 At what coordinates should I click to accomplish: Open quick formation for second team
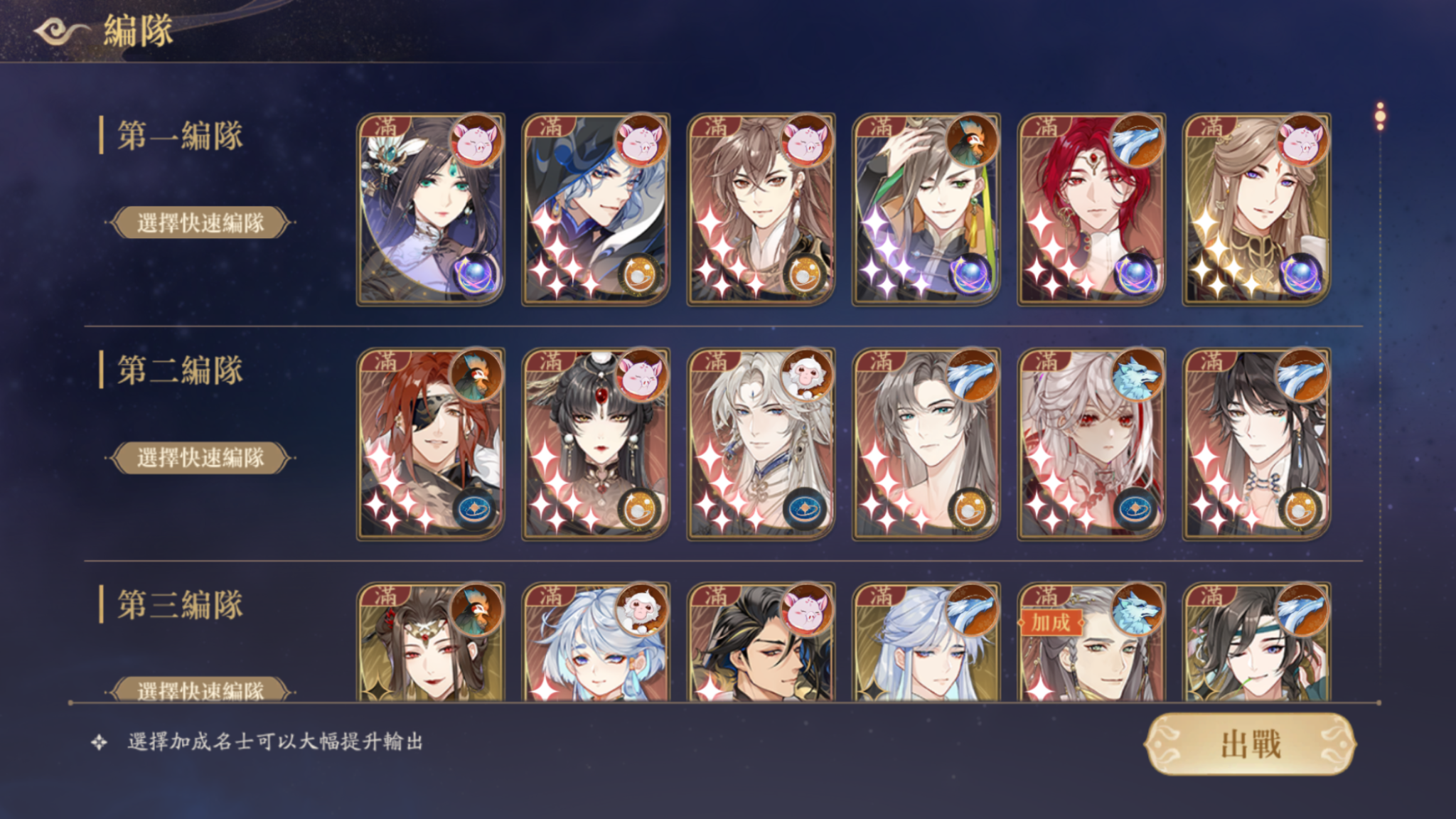(200, 457)
